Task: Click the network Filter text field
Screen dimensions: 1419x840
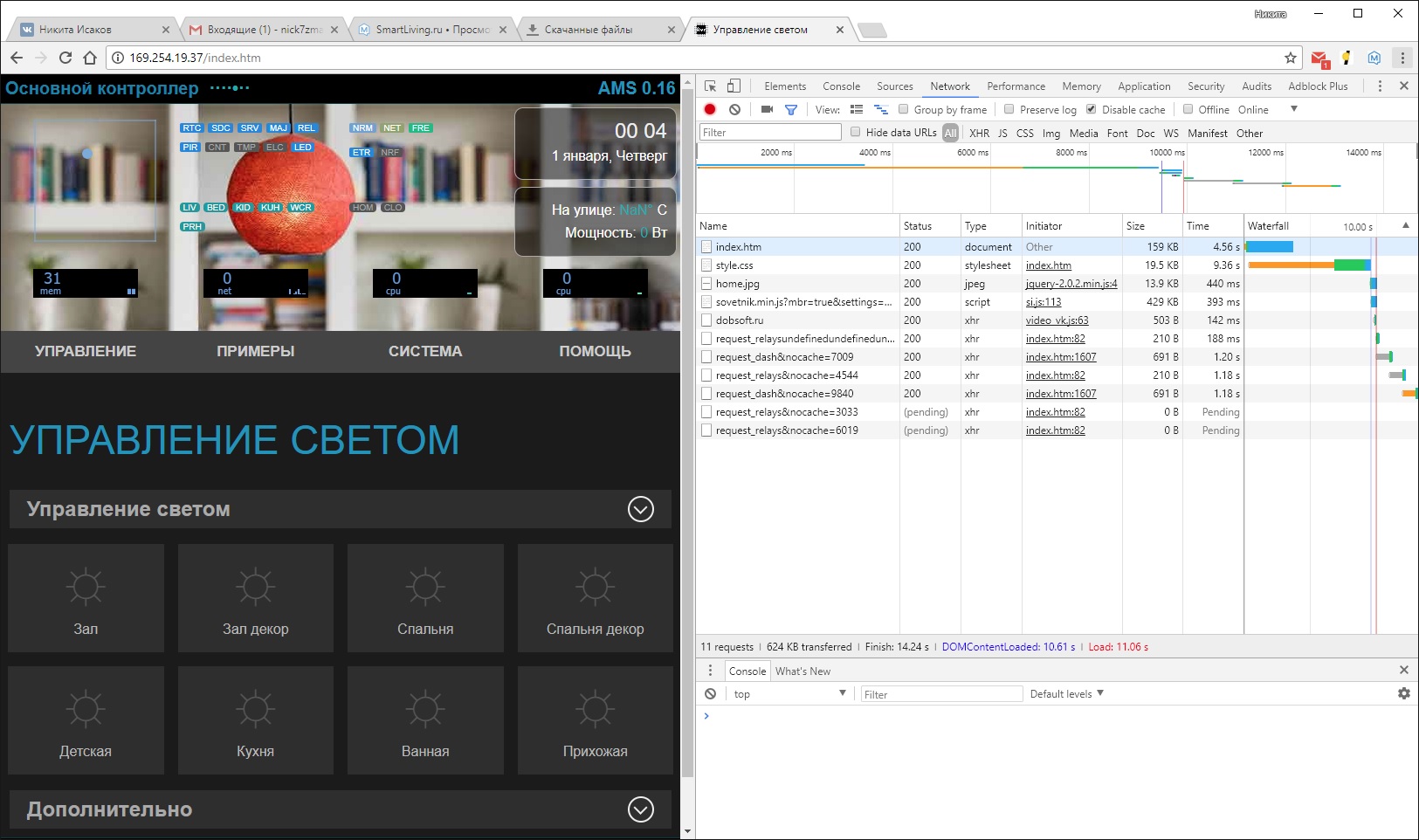Action: tap(769, 132)
